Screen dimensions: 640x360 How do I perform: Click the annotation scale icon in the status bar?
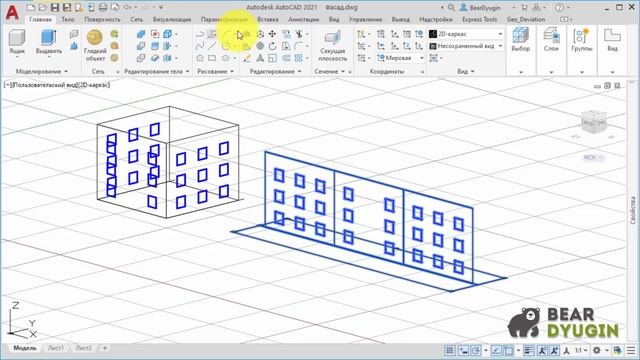[567, 351]
